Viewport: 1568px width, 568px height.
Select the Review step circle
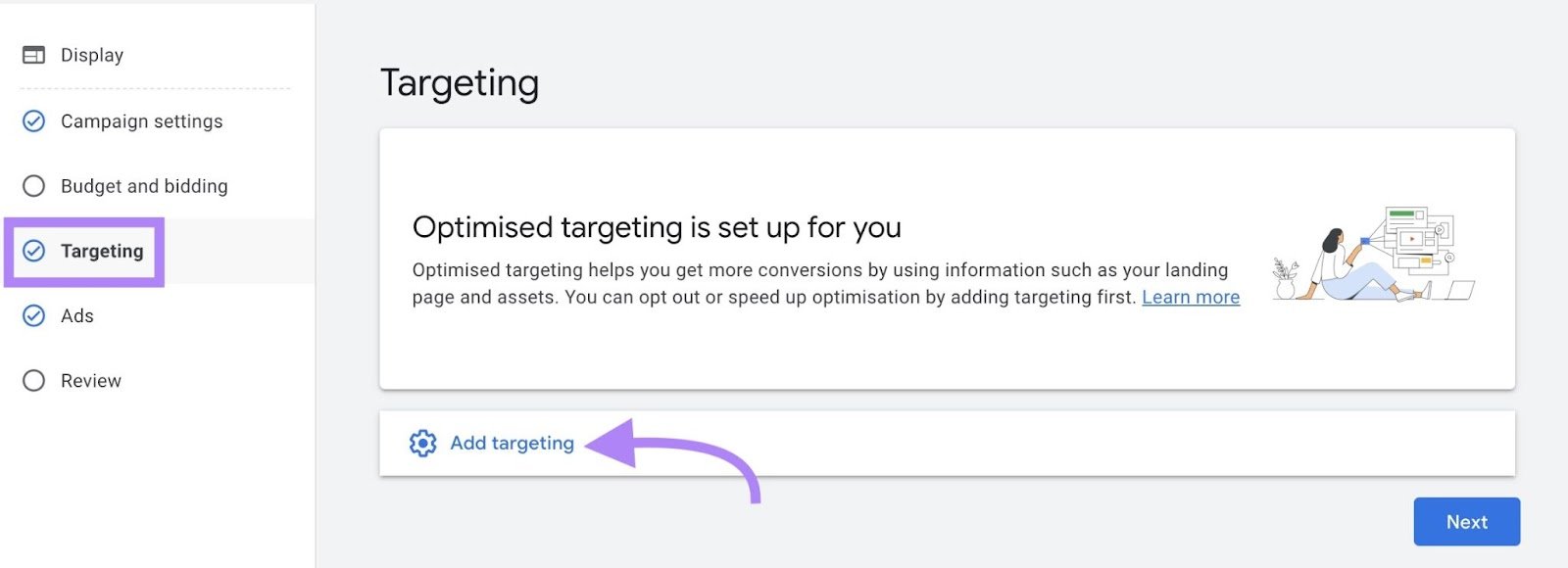33,380
